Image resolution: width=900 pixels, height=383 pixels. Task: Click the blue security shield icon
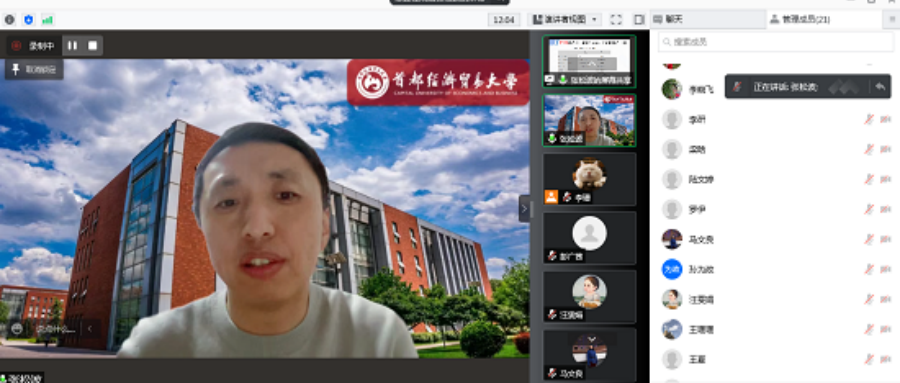(29, 20)
